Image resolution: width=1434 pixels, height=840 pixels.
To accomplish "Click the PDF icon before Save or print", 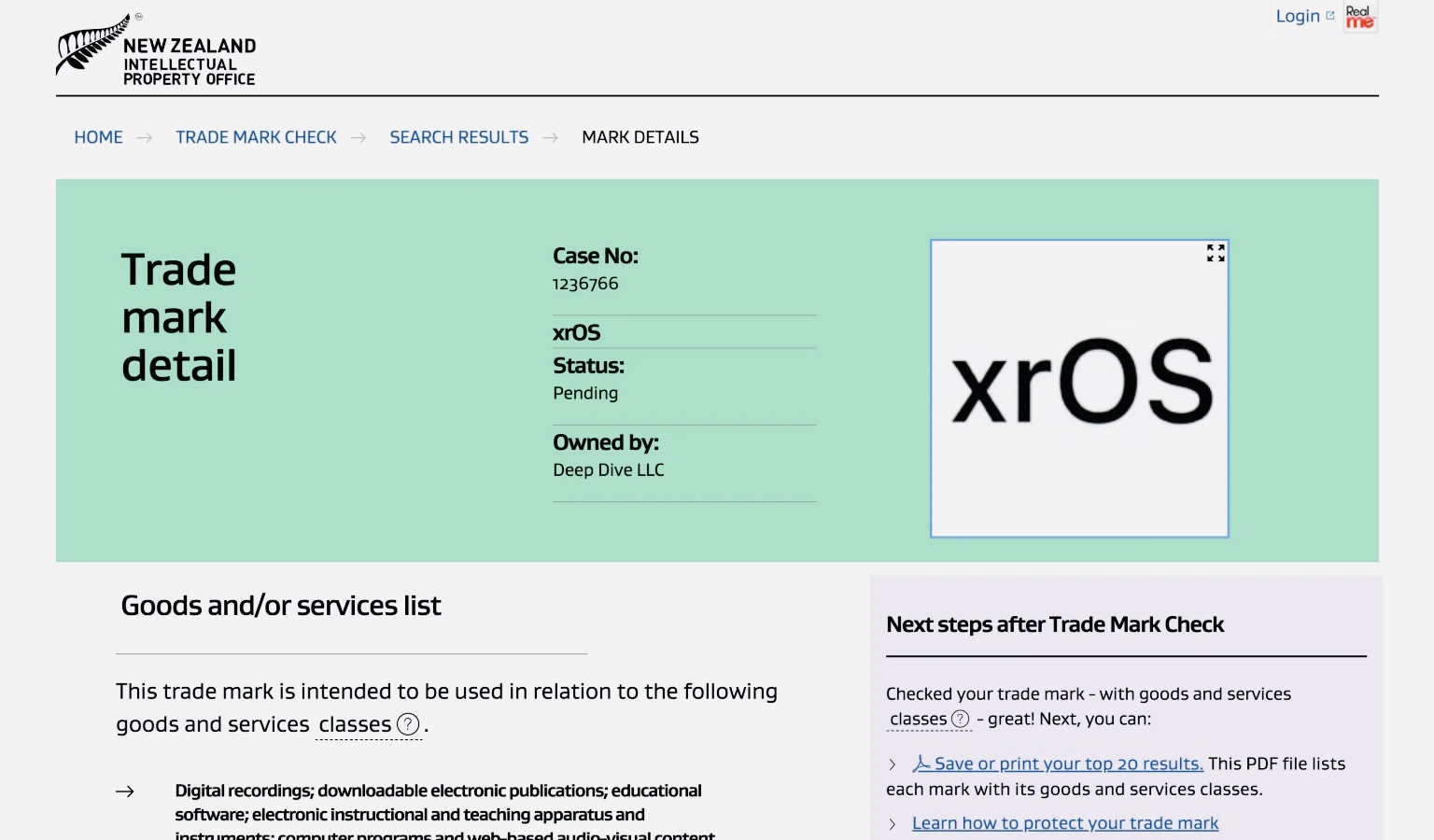I will [x=921, y=763].
